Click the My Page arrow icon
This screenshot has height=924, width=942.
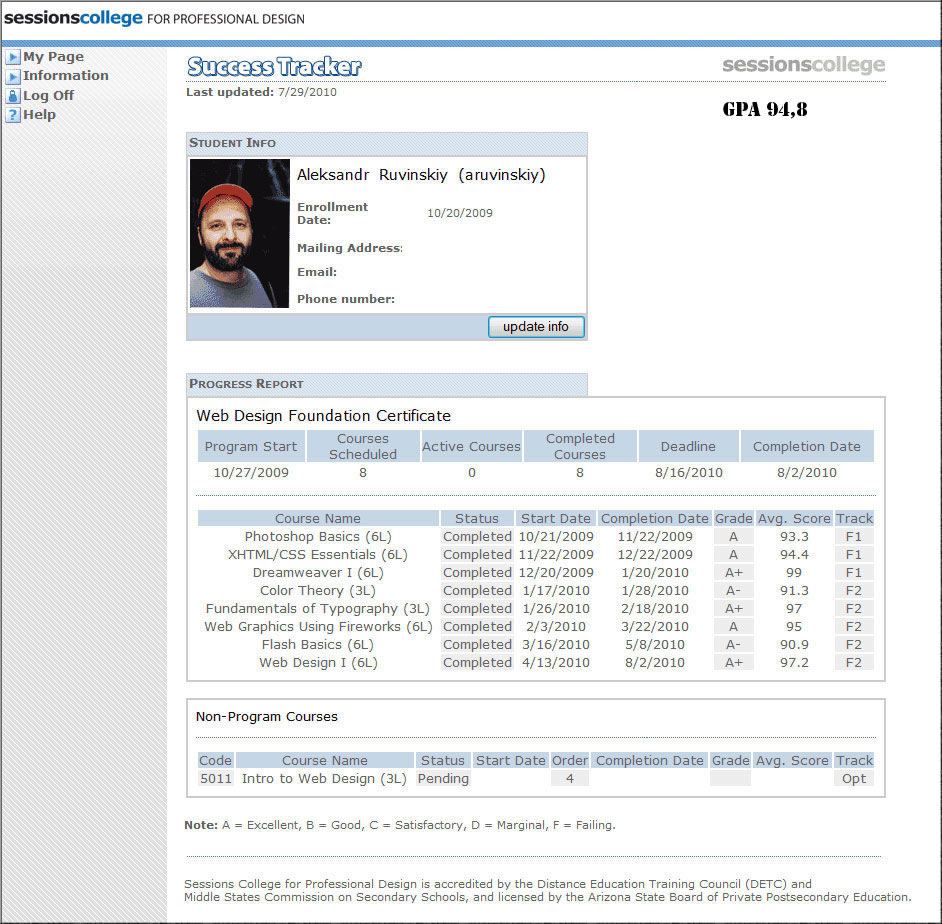[x=13, y=58]
